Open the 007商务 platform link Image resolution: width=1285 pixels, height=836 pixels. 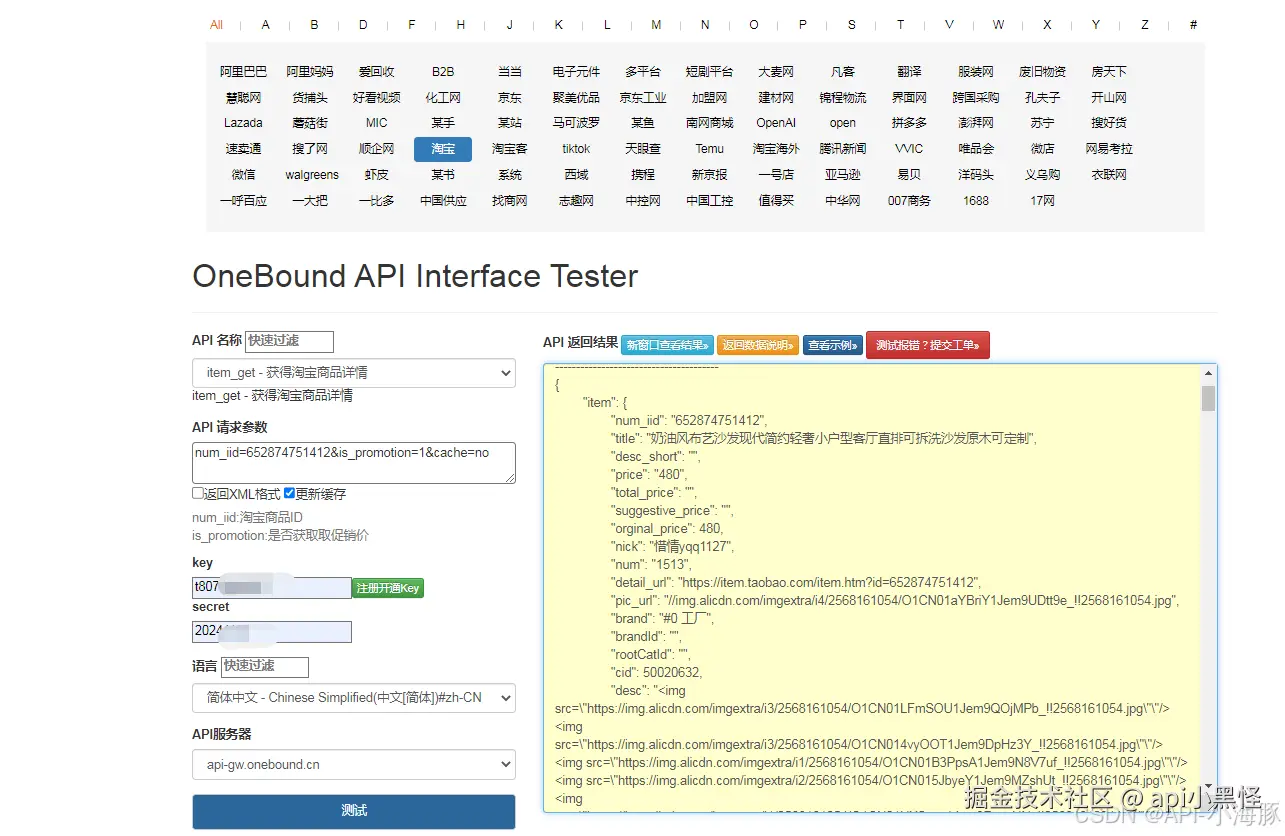coord(909,201)
